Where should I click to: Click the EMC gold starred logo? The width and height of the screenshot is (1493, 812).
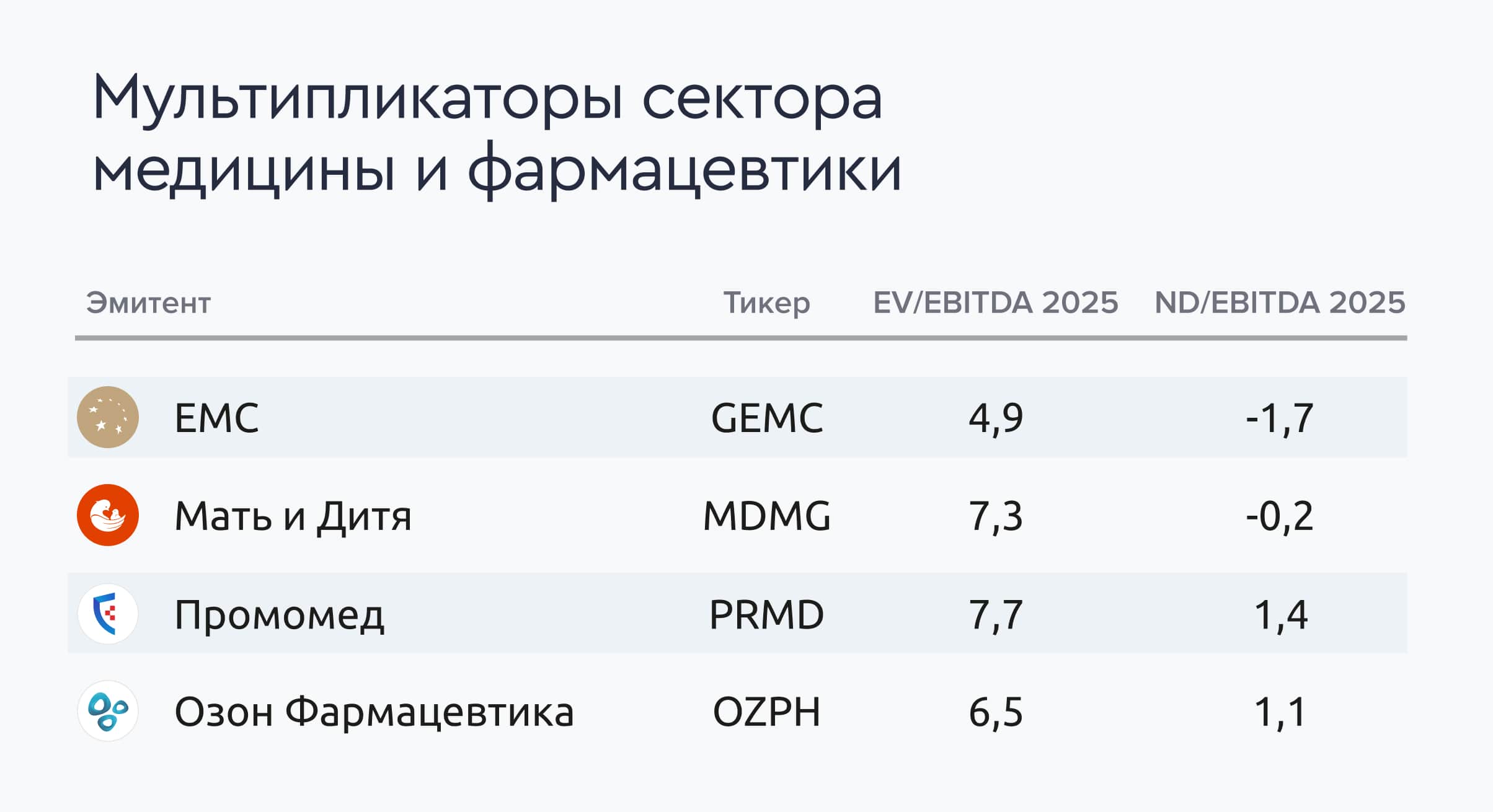click(108, 417)
